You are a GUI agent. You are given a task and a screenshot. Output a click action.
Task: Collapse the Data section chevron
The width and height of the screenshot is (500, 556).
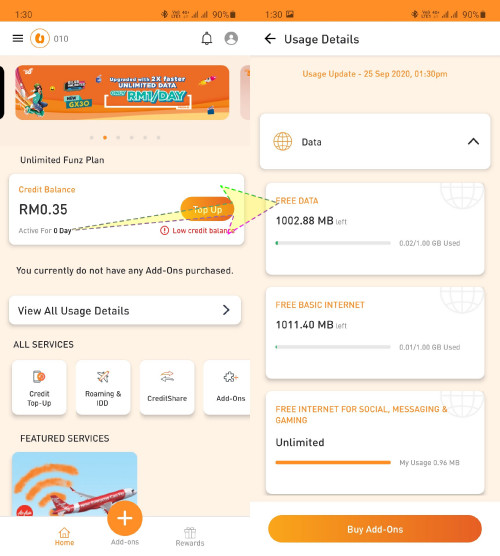tap(473, 142)
